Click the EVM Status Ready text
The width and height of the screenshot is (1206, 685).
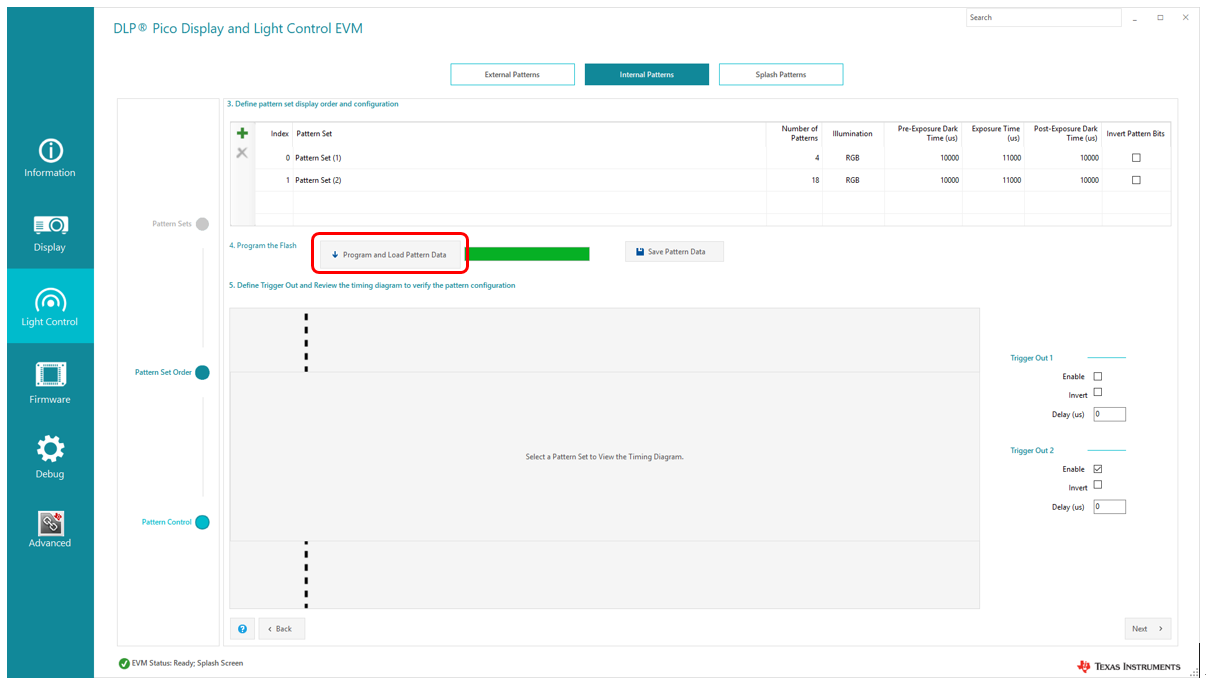coord(188,663)
